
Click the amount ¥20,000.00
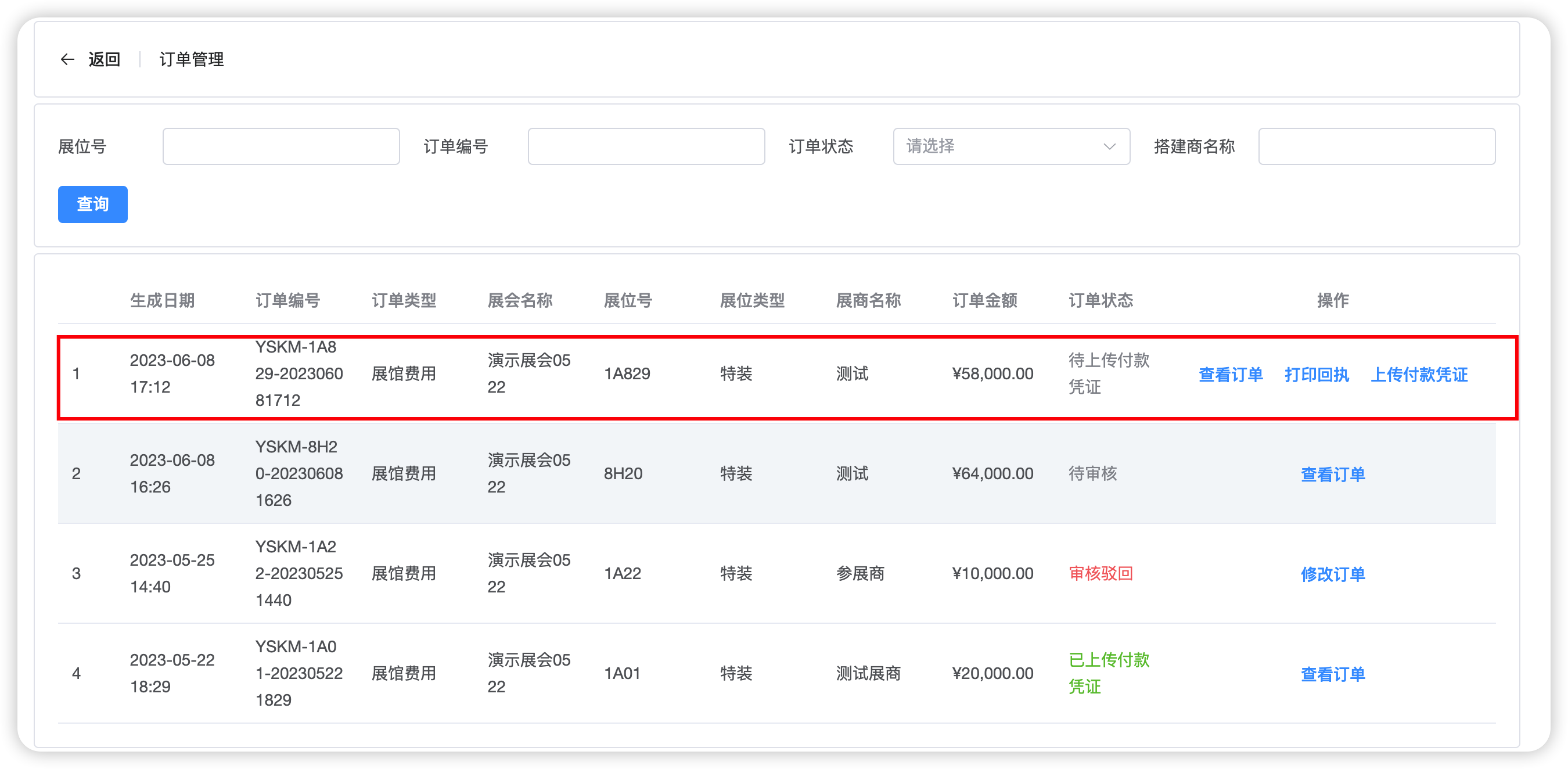[x=992, y=673]
